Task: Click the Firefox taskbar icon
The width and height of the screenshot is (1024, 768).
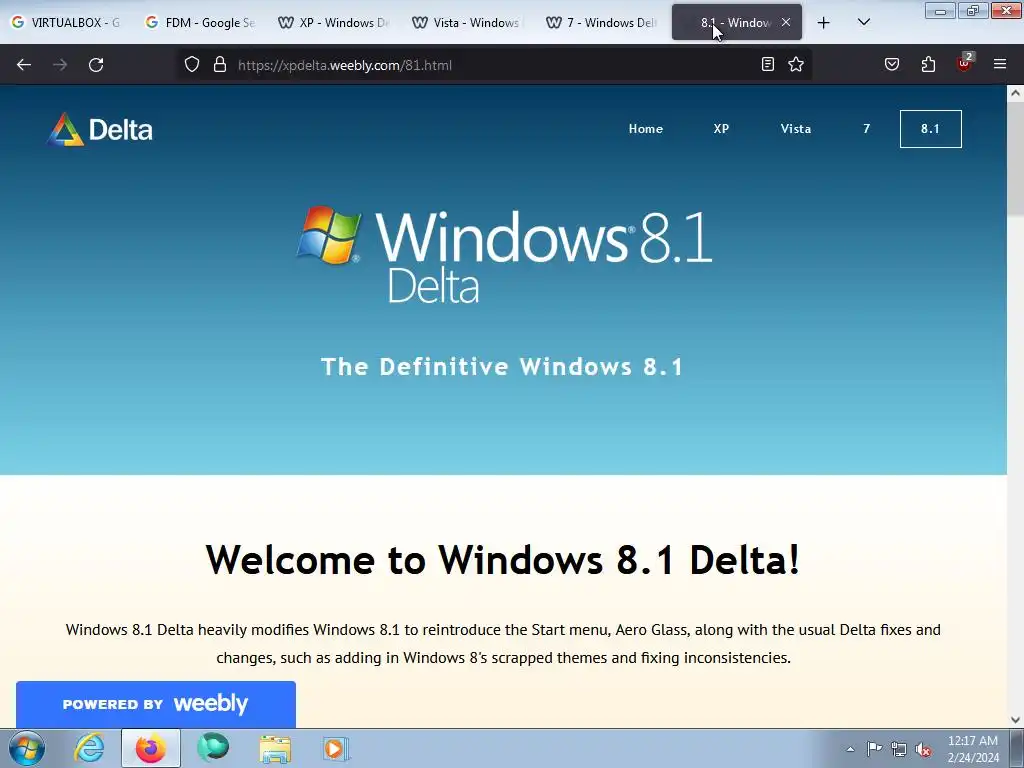Action: [x=151, y=748]
